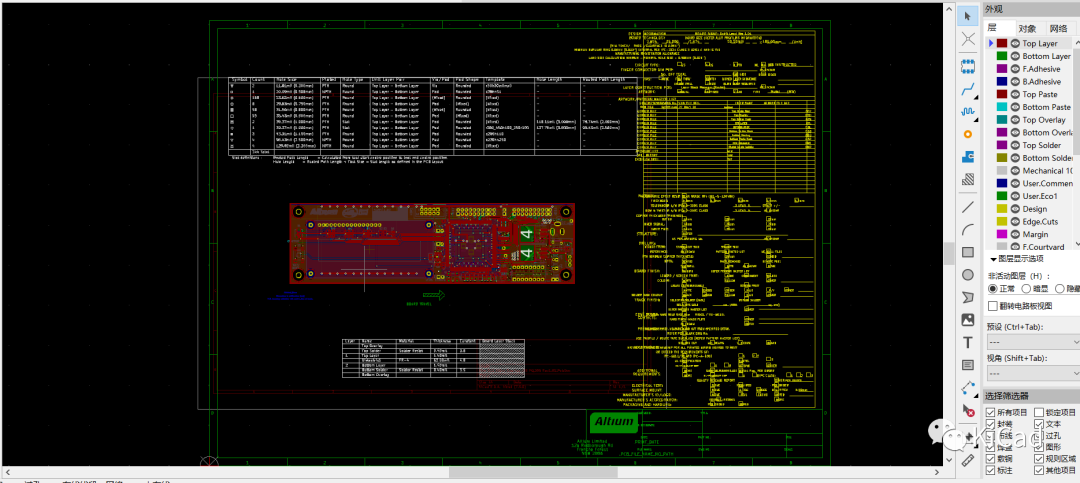Select the draw arc tool
Image resolution: width=1080 pixels, height=483 pixels.
tap(968, 229)
